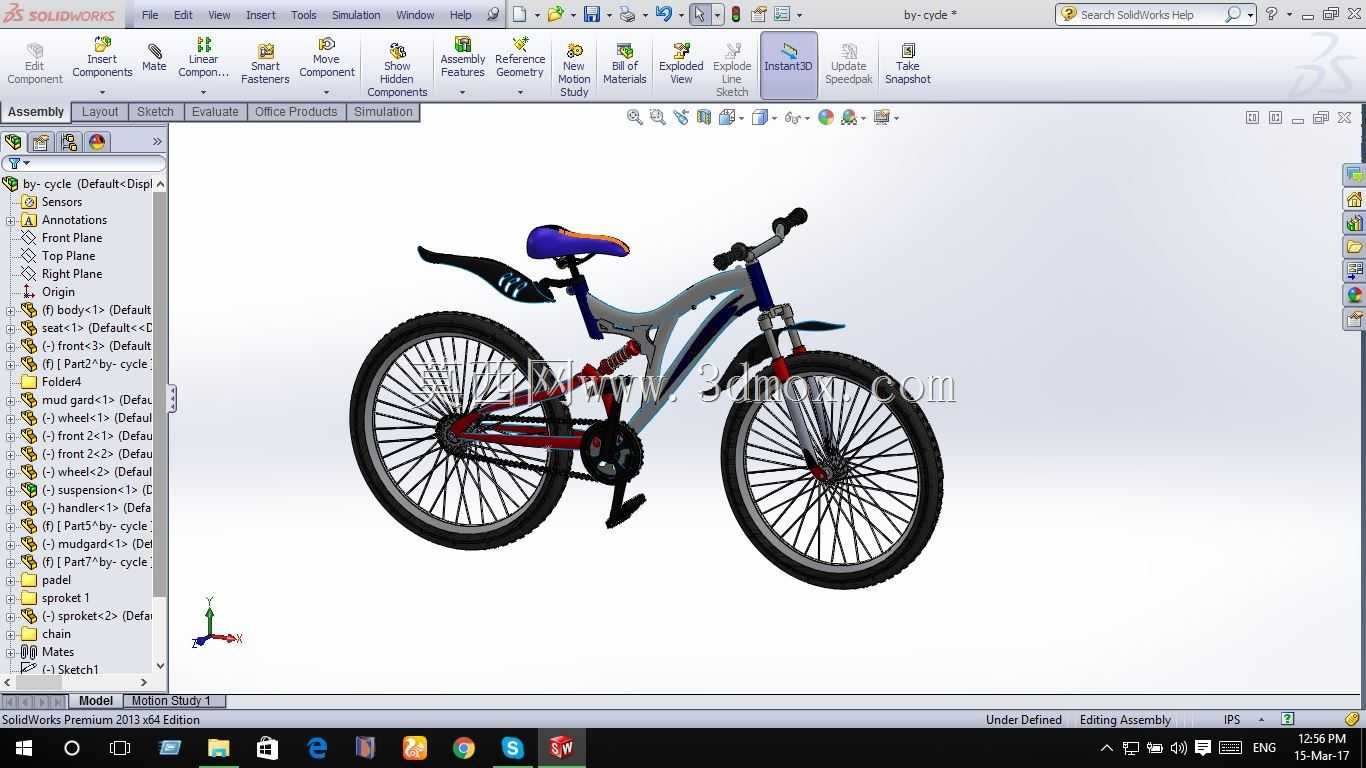Take a display state Snapshot
Image resolution: width=1366 pixels, height=768 pixels.
(x=907, y=64)
